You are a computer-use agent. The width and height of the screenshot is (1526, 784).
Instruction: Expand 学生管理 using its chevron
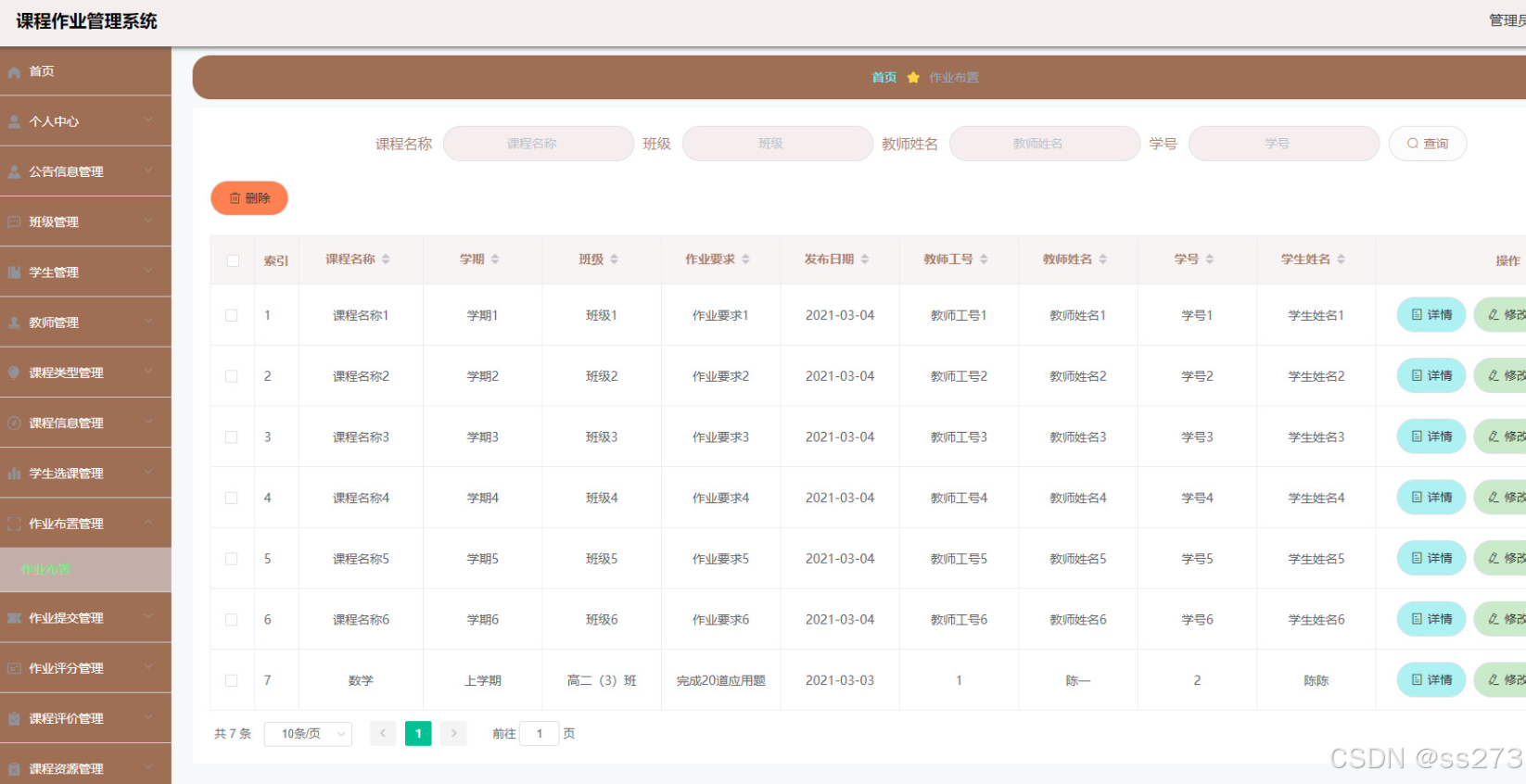pos(148,271)
